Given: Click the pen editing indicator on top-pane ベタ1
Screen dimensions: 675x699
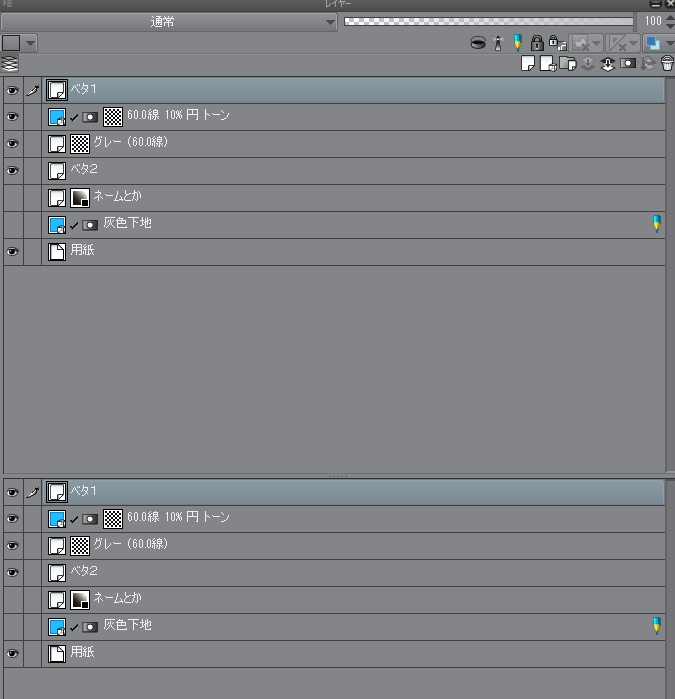Looking at the screenshot, I should [x=33, y=90].
